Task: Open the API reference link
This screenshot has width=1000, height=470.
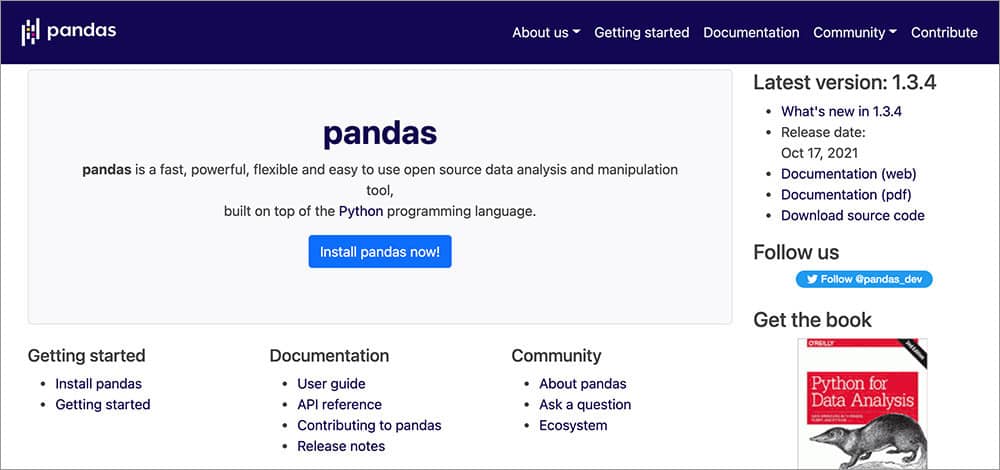Action: [x=339, y=404]
